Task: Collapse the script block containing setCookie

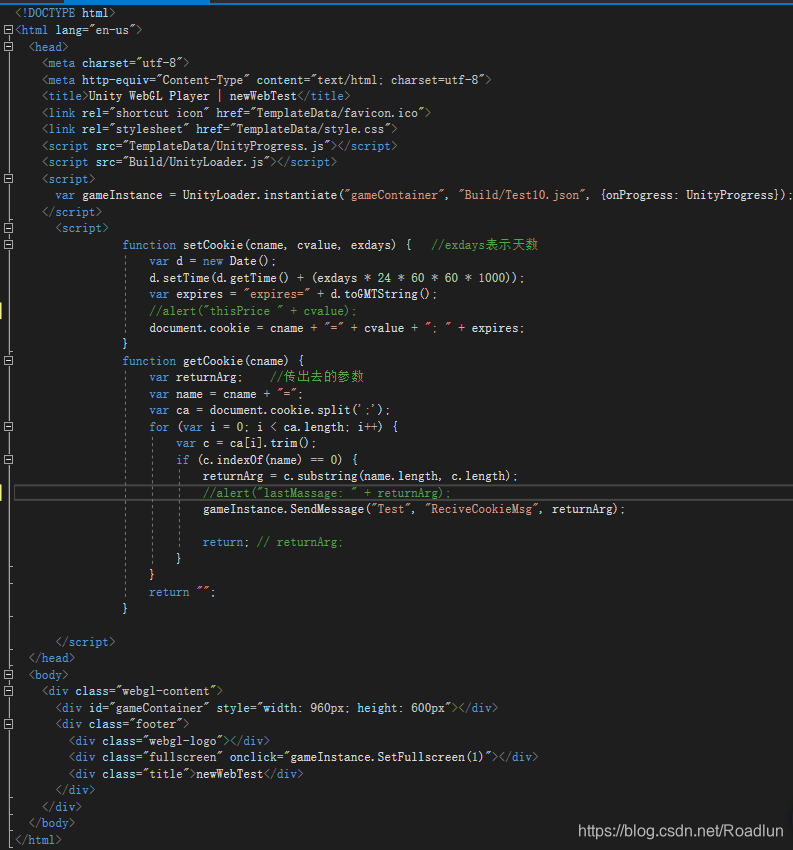Action: [x=8, y=228]
